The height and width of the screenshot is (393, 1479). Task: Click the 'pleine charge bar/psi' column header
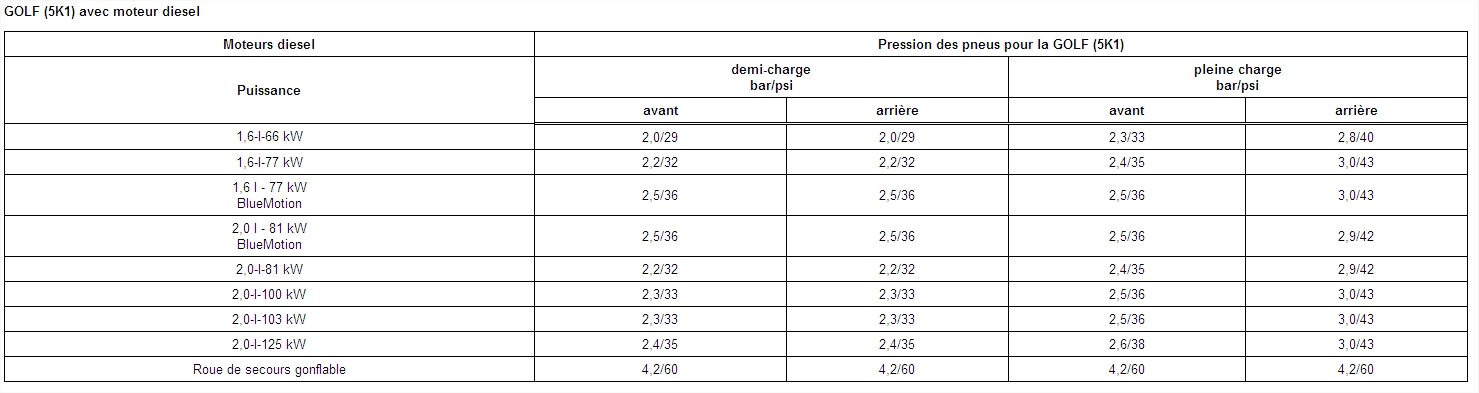[x=1237, y=78]
